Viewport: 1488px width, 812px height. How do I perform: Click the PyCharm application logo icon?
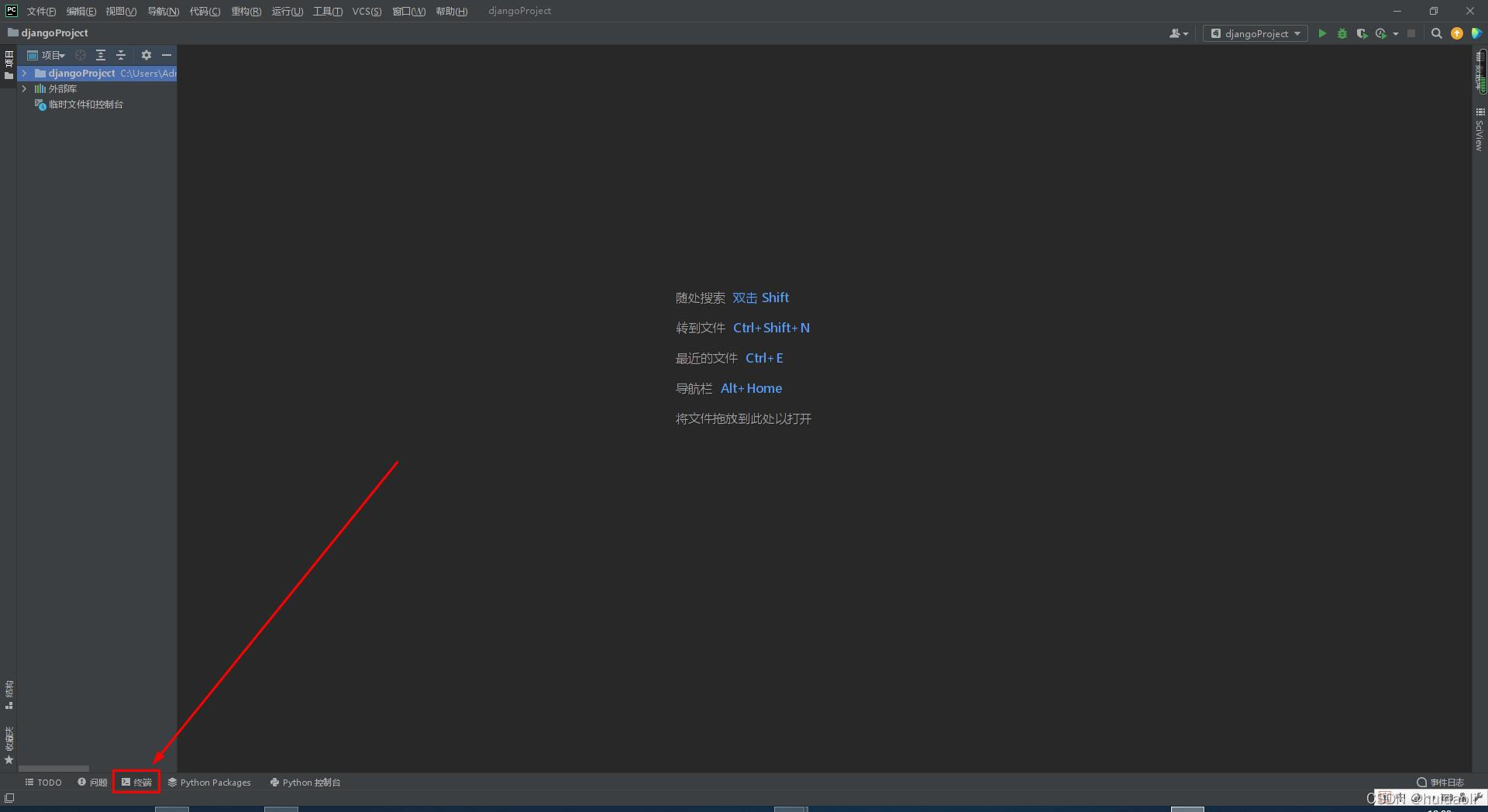11,11
